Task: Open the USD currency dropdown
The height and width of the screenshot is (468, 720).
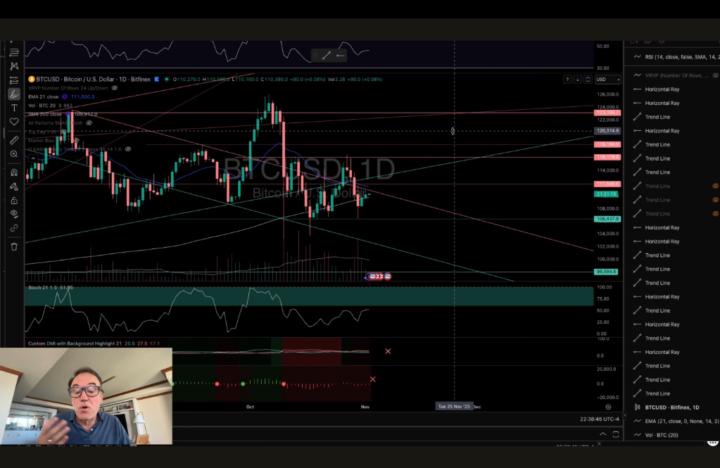Action: (x=608, y=79)
